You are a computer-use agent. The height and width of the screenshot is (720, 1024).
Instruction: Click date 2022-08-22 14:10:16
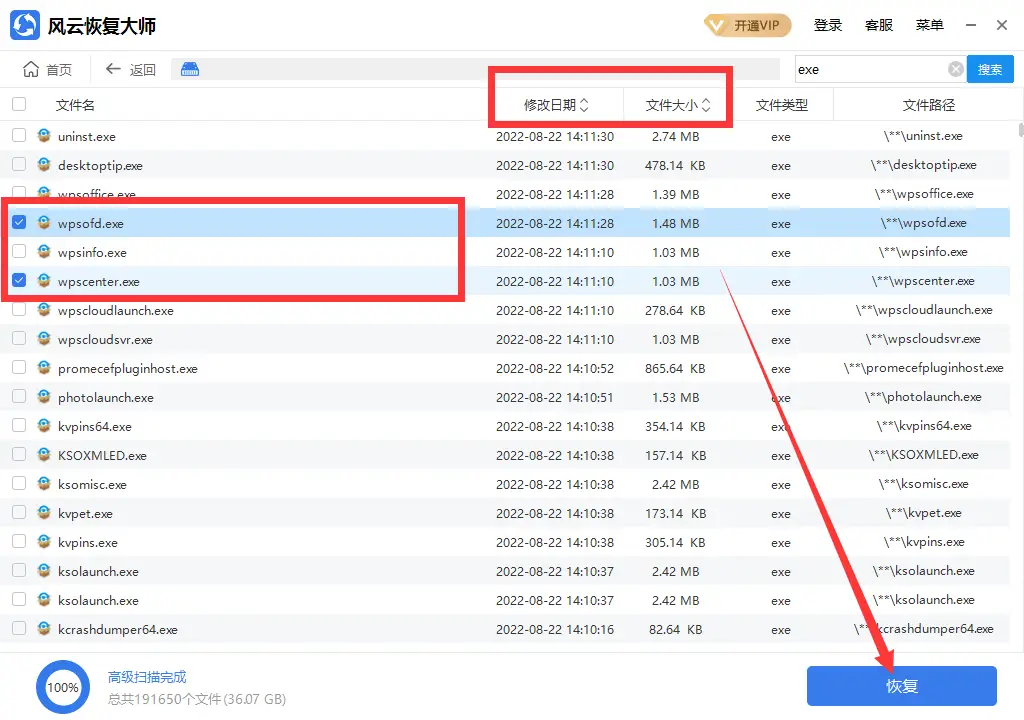(554, 629)
